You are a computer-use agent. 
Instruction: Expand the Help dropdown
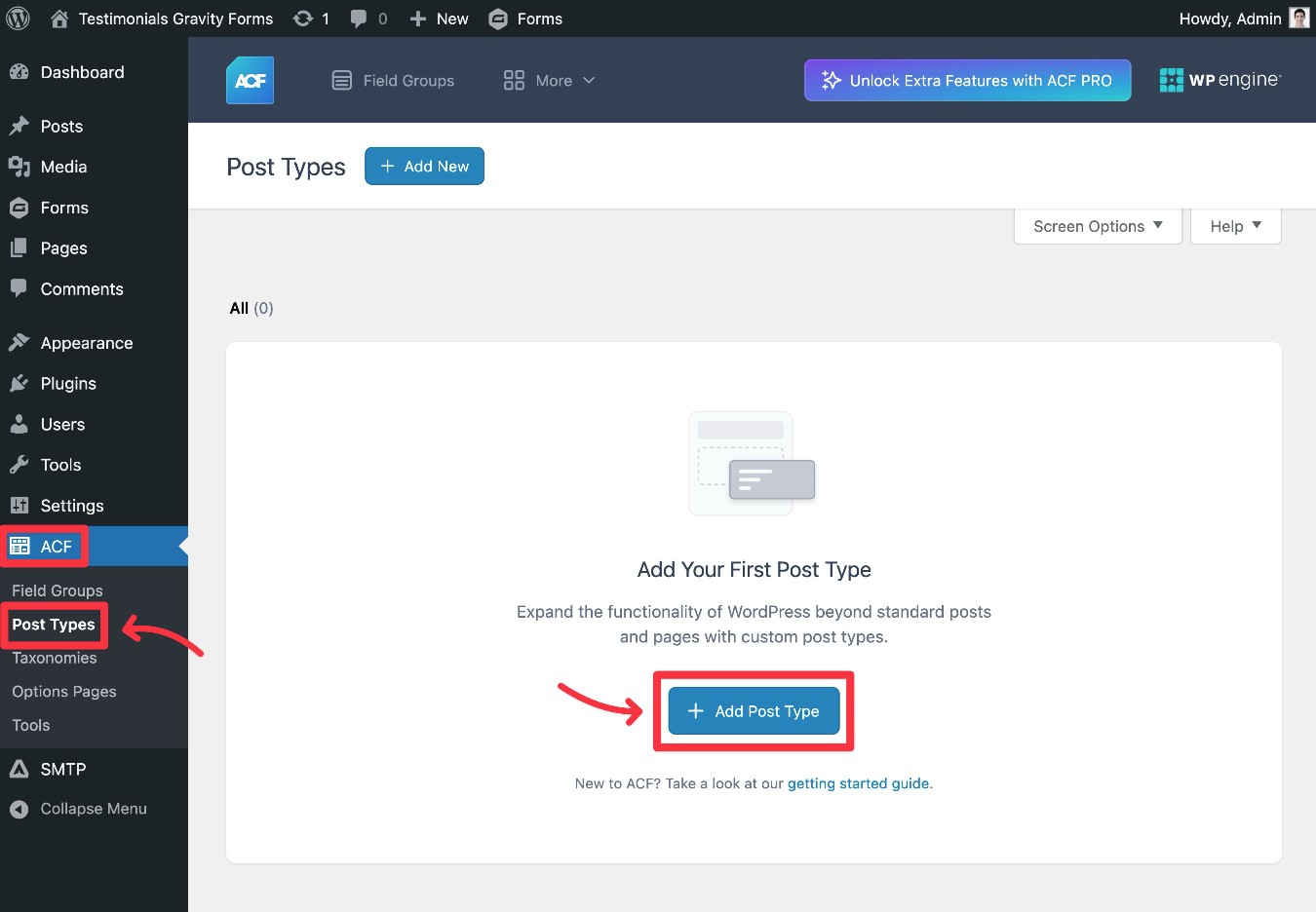point(1234,226)
